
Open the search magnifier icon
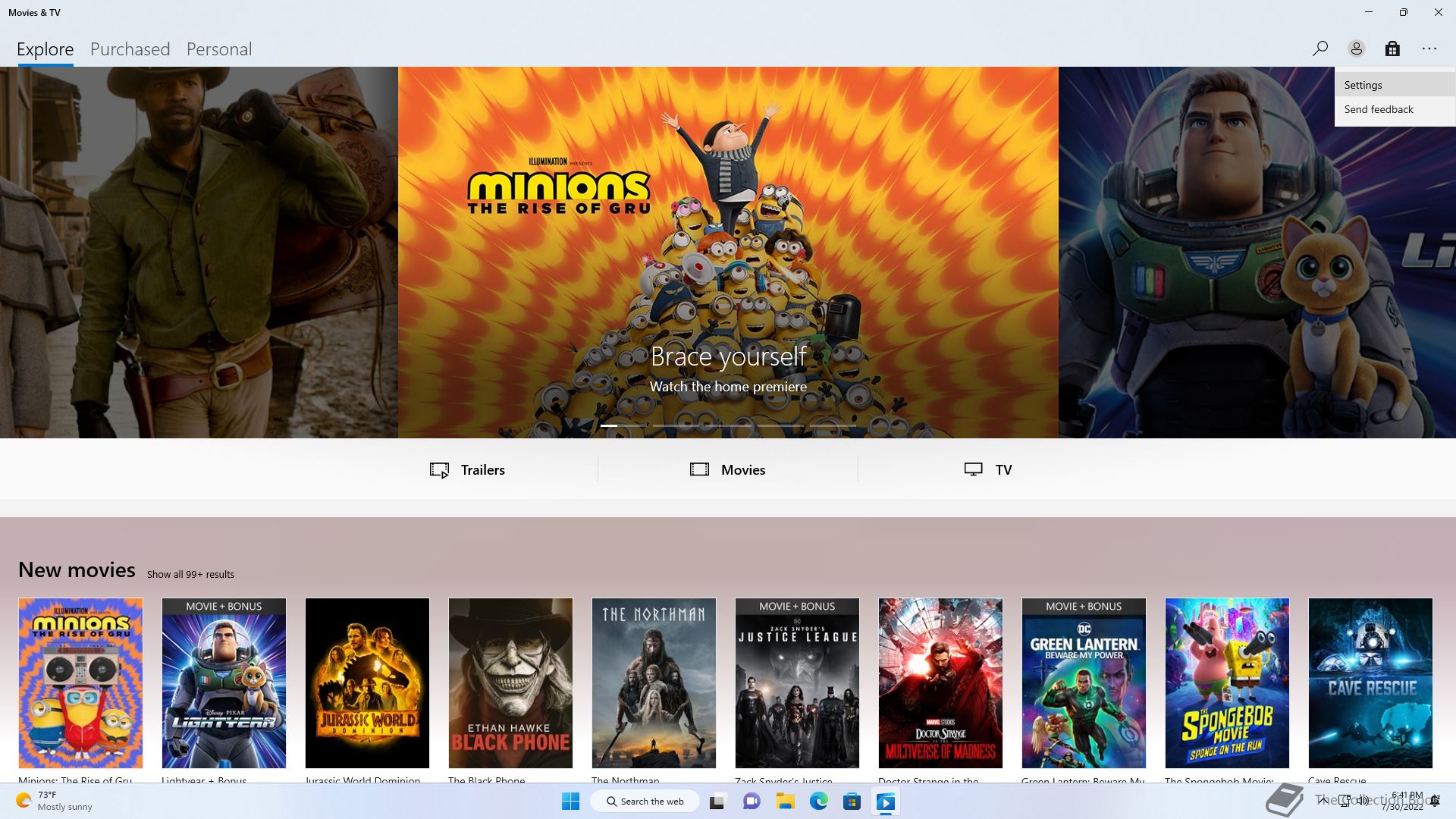coord(1319,49)
